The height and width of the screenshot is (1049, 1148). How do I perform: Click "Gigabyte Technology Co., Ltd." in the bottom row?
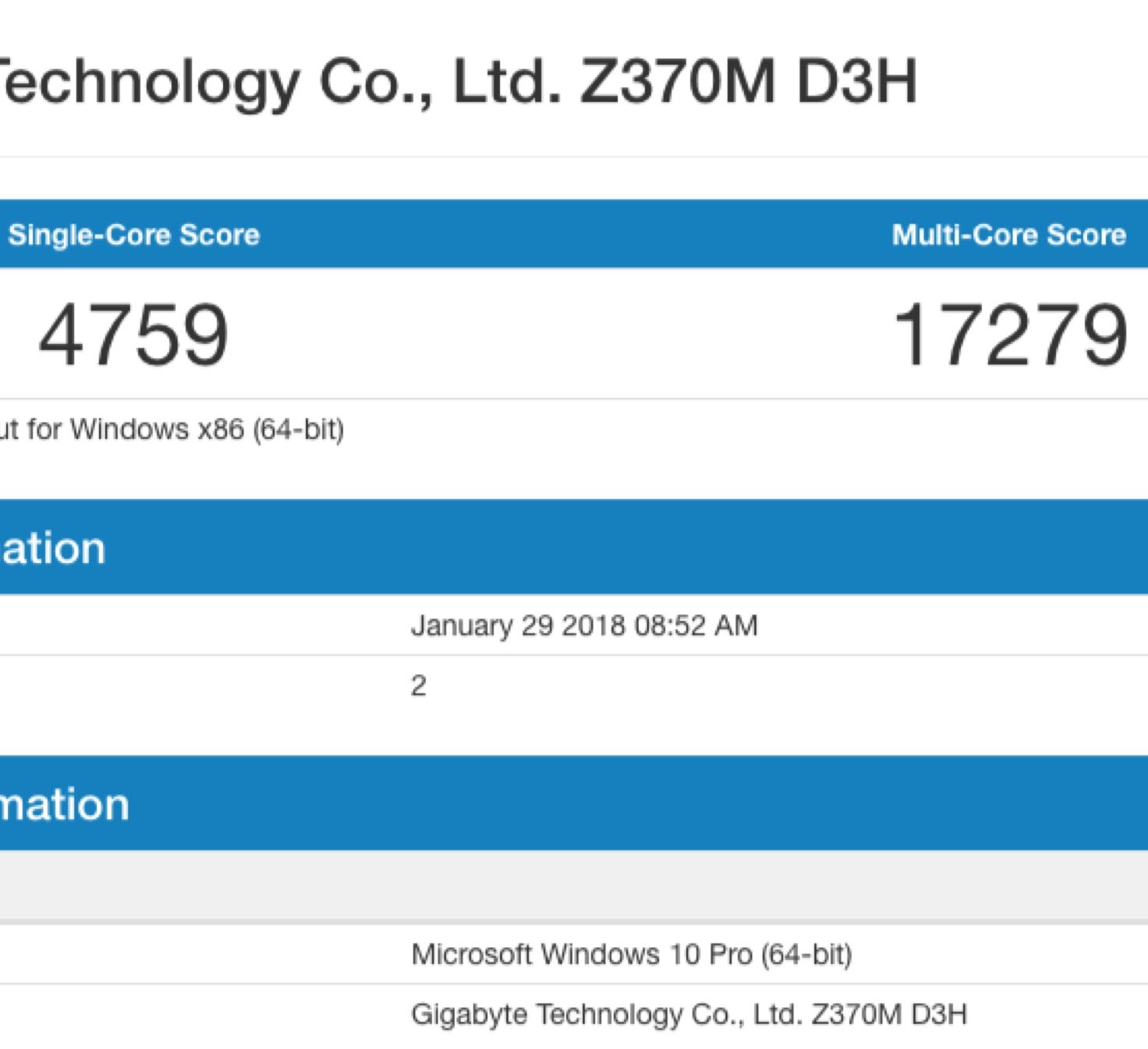click(x=607, y=1015)
